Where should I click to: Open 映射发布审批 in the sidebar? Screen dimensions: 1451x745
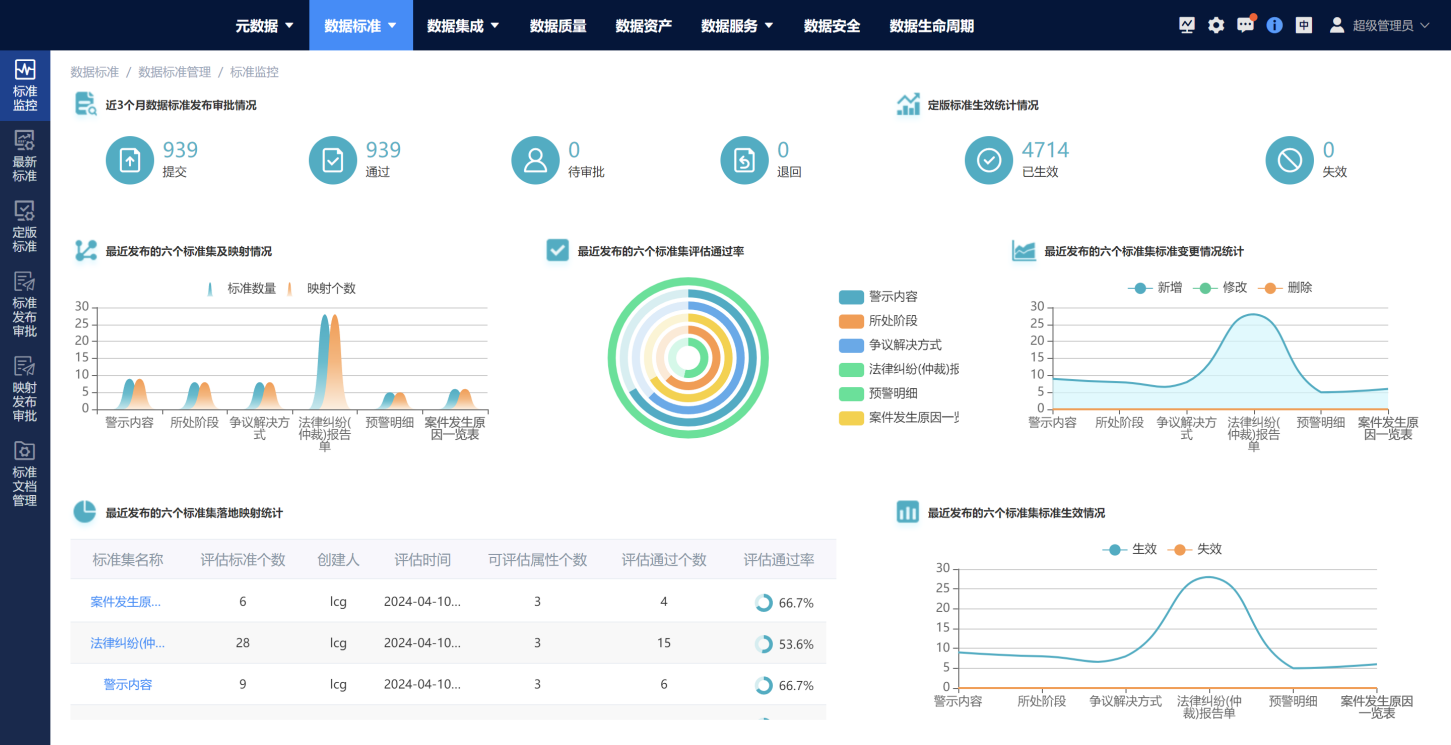(x=25, y=388)
